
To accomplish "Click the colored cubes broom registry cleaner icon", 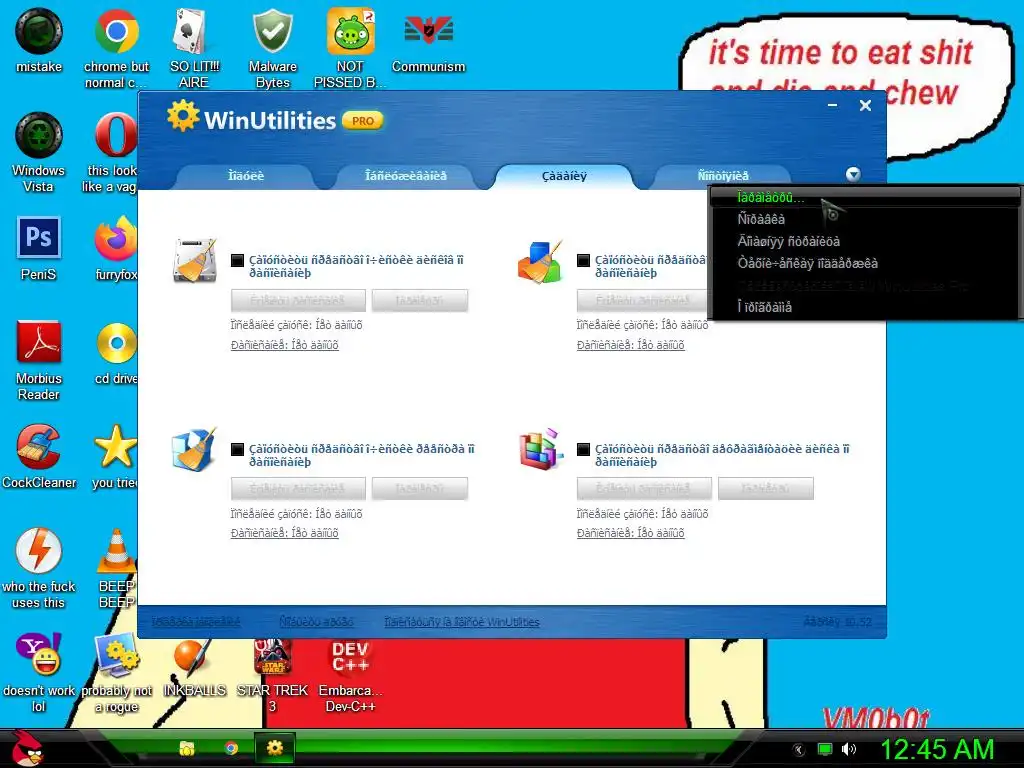I will coord(540,262).
